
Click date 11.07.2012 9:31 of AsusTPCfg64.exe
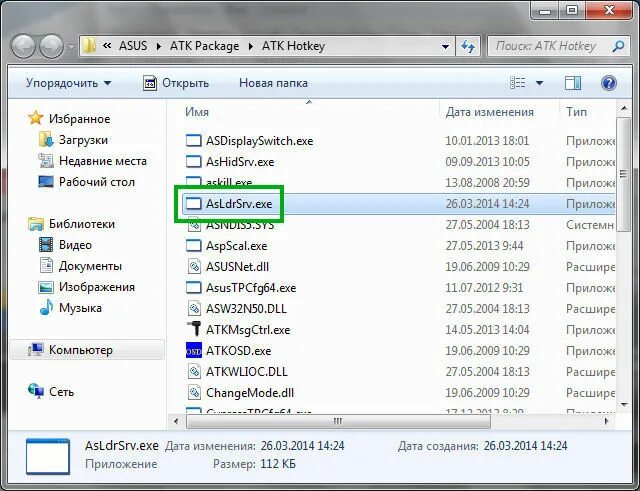coord(484,288)
